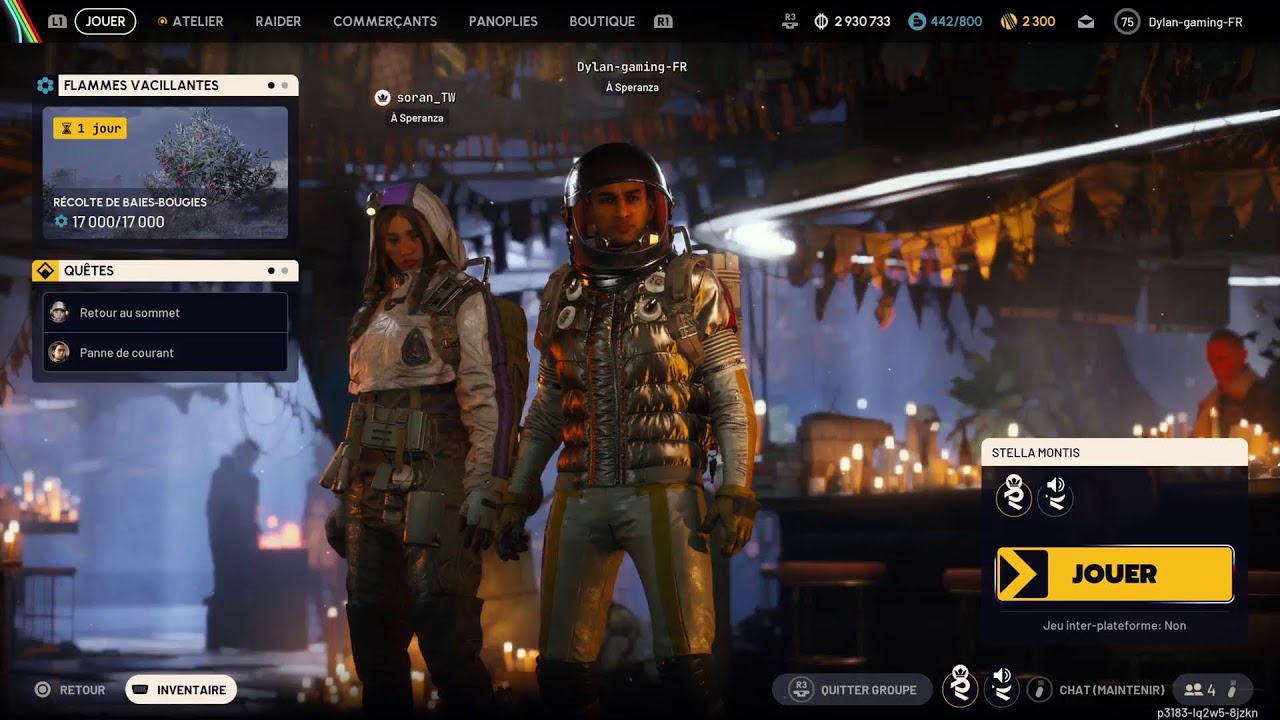This screenshot has height=720, width=1280.
Task: Click the L1 shoulder button icon
Action: [x=58, y=21]
